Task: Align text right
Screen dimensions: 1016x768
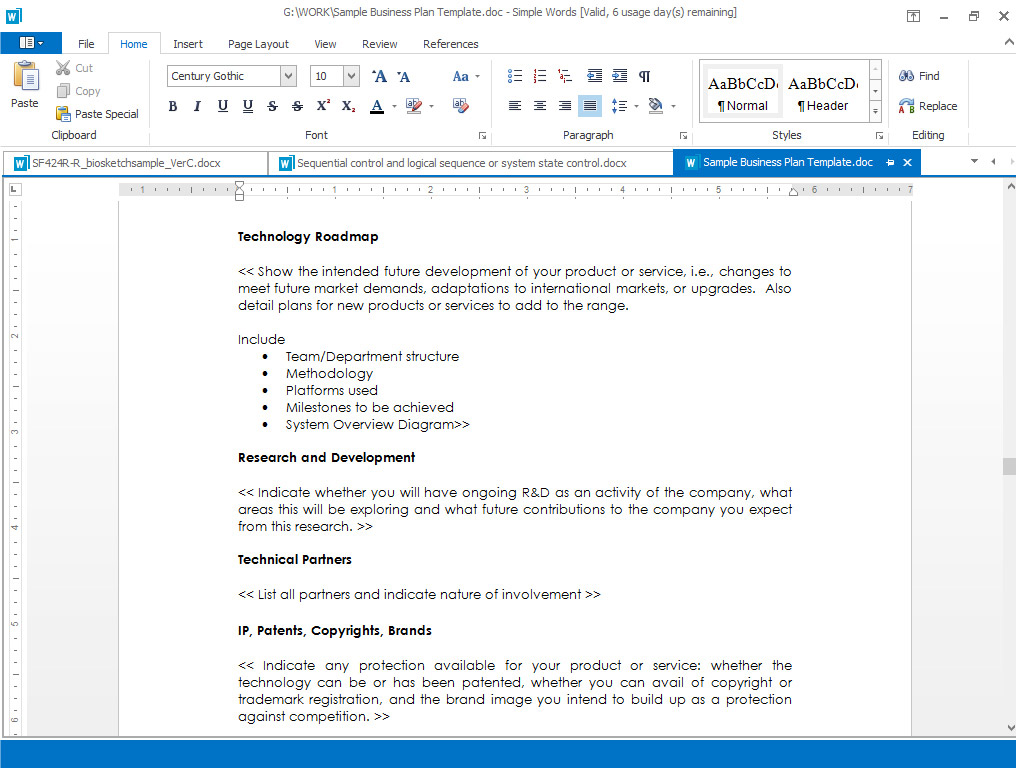Action: 564,106
